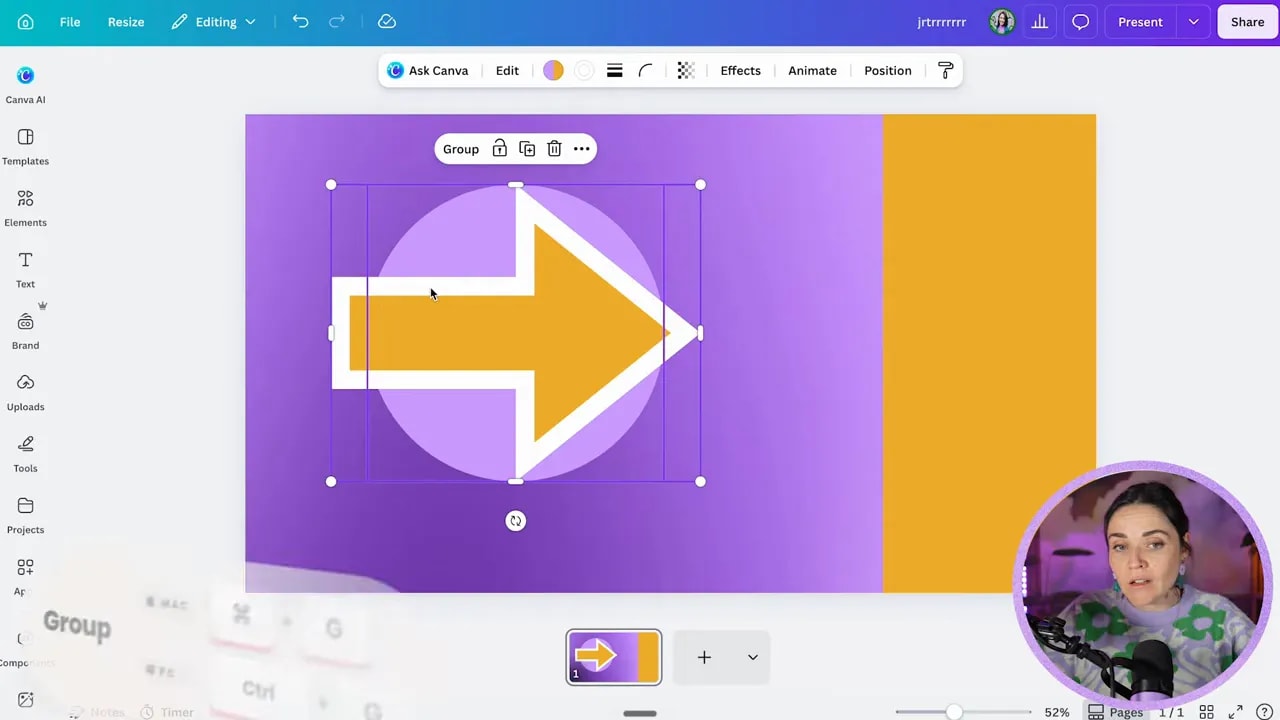Select page 1 thumbnail
The height and width of the screenshot is (720, 1280).
pos(614,657)
